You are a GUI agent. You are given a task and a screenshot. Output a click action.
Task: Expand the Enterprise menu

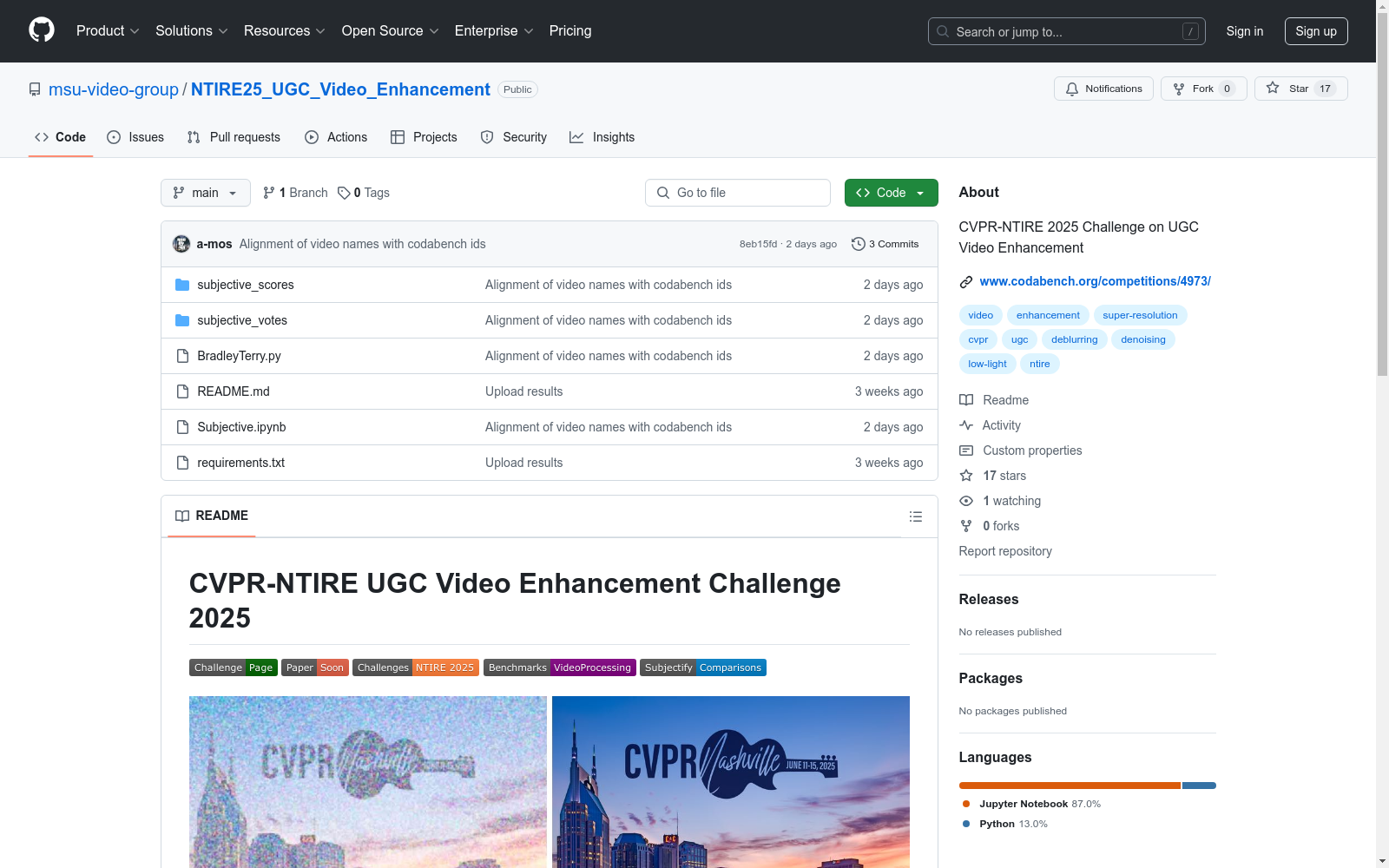pos(494,30)
